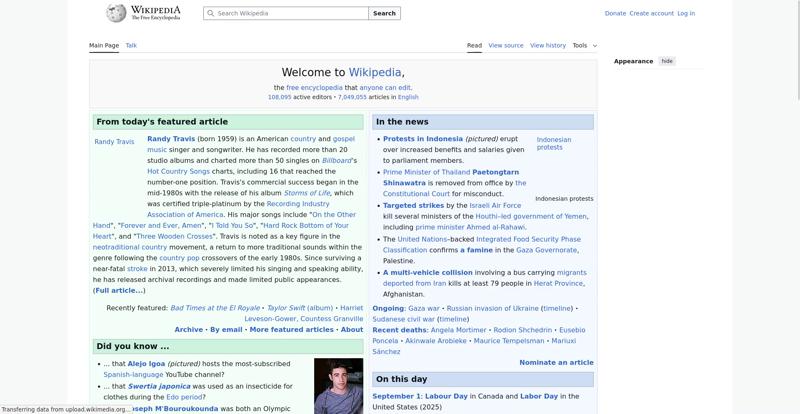Open the Alejo Igoa link
The width and height of the screenshot is (800, 414).
point(146,364)
